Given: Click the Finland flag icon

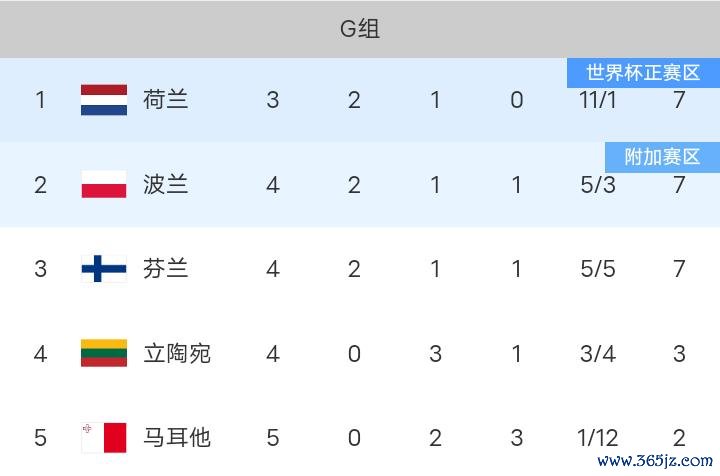Looking at the screenshot, I should pos(104,269).
